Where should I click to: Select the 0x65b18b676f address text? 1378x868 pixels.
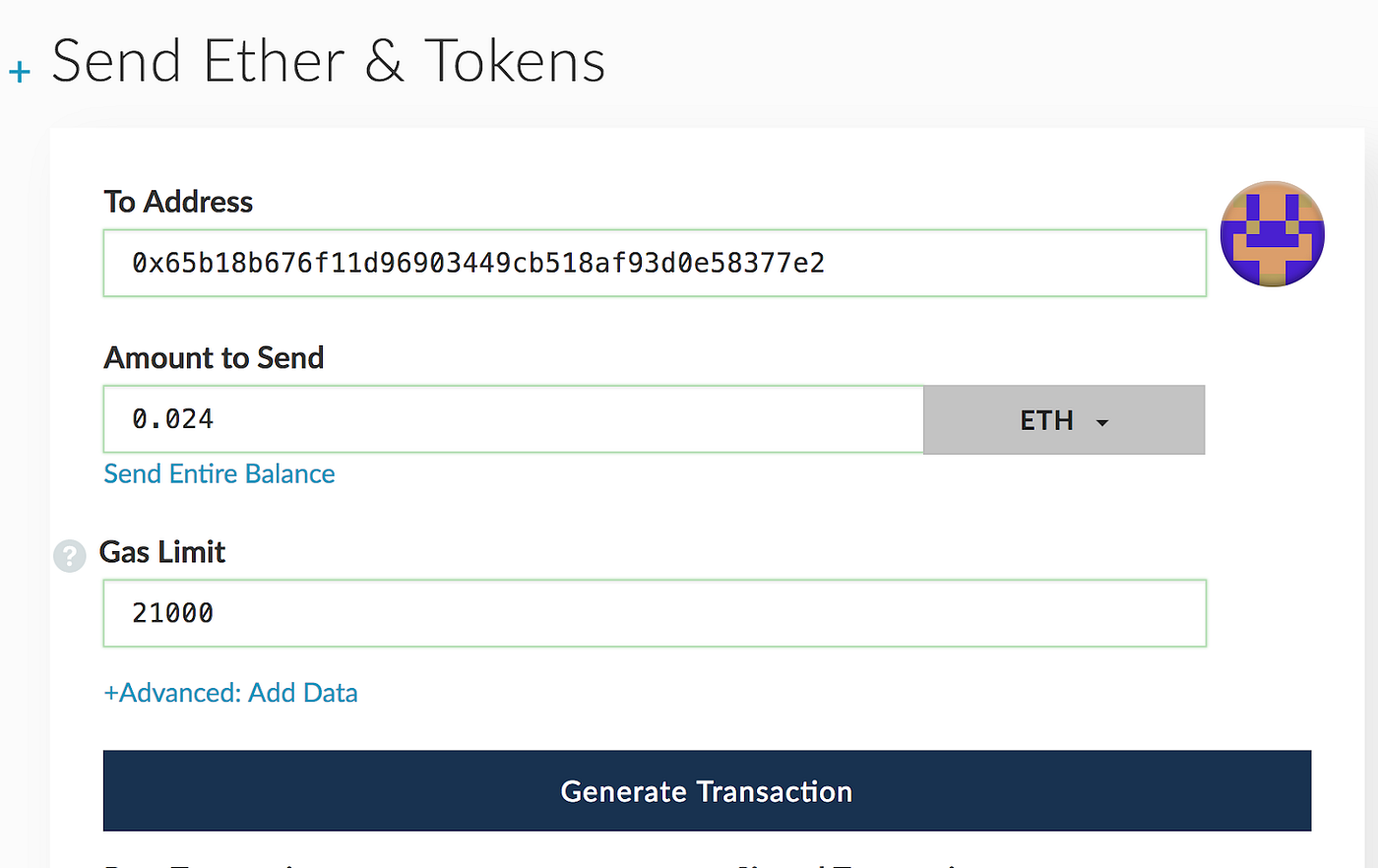(478, 263)
